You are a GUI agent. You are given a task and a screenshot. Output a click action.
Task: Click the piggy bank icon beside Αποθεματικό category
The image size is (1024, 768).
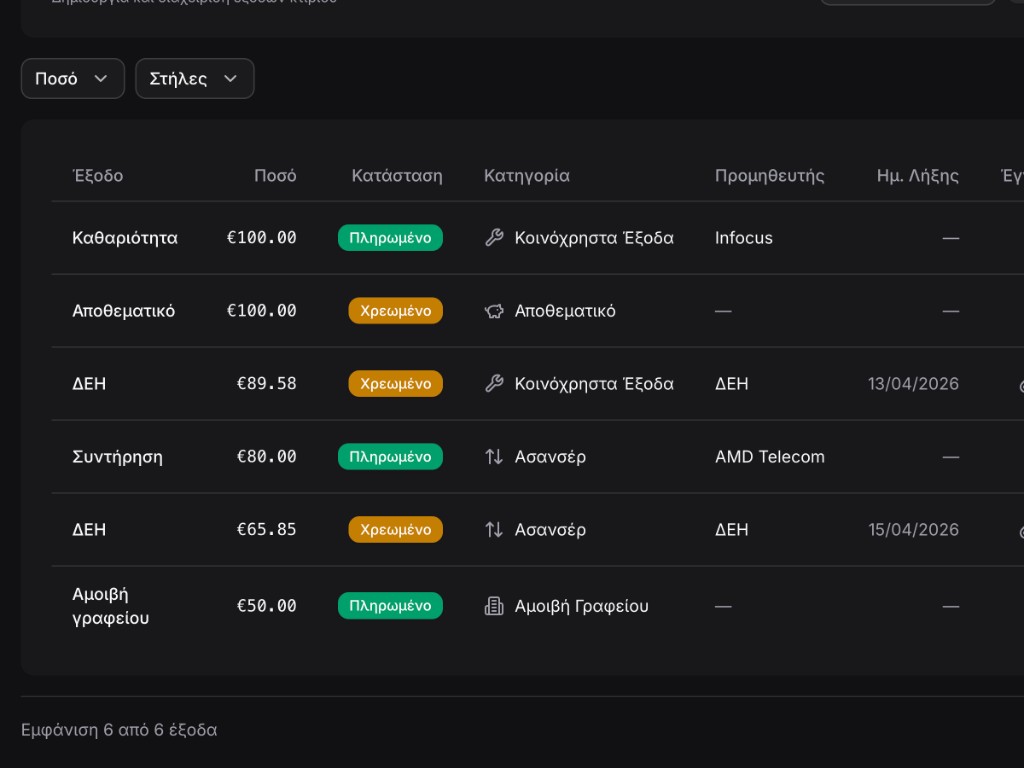click(494, 311)
